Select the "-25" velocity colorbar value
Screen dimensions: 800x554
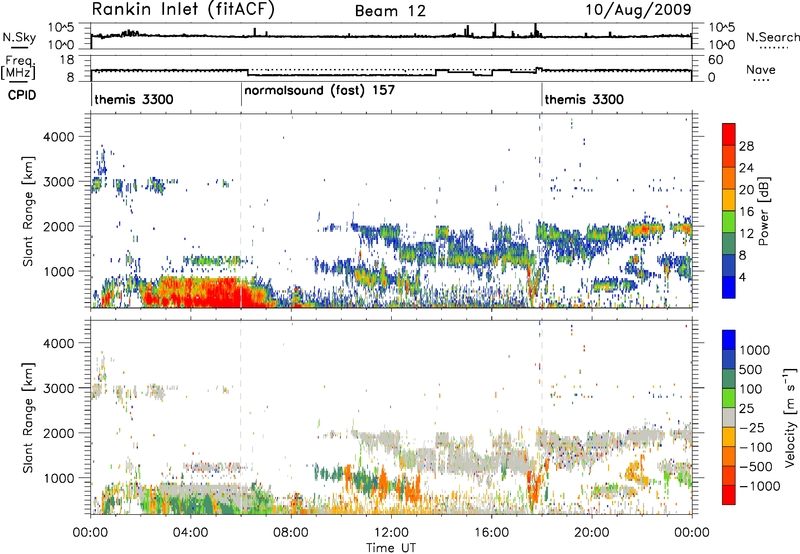(x=753, y=428)
